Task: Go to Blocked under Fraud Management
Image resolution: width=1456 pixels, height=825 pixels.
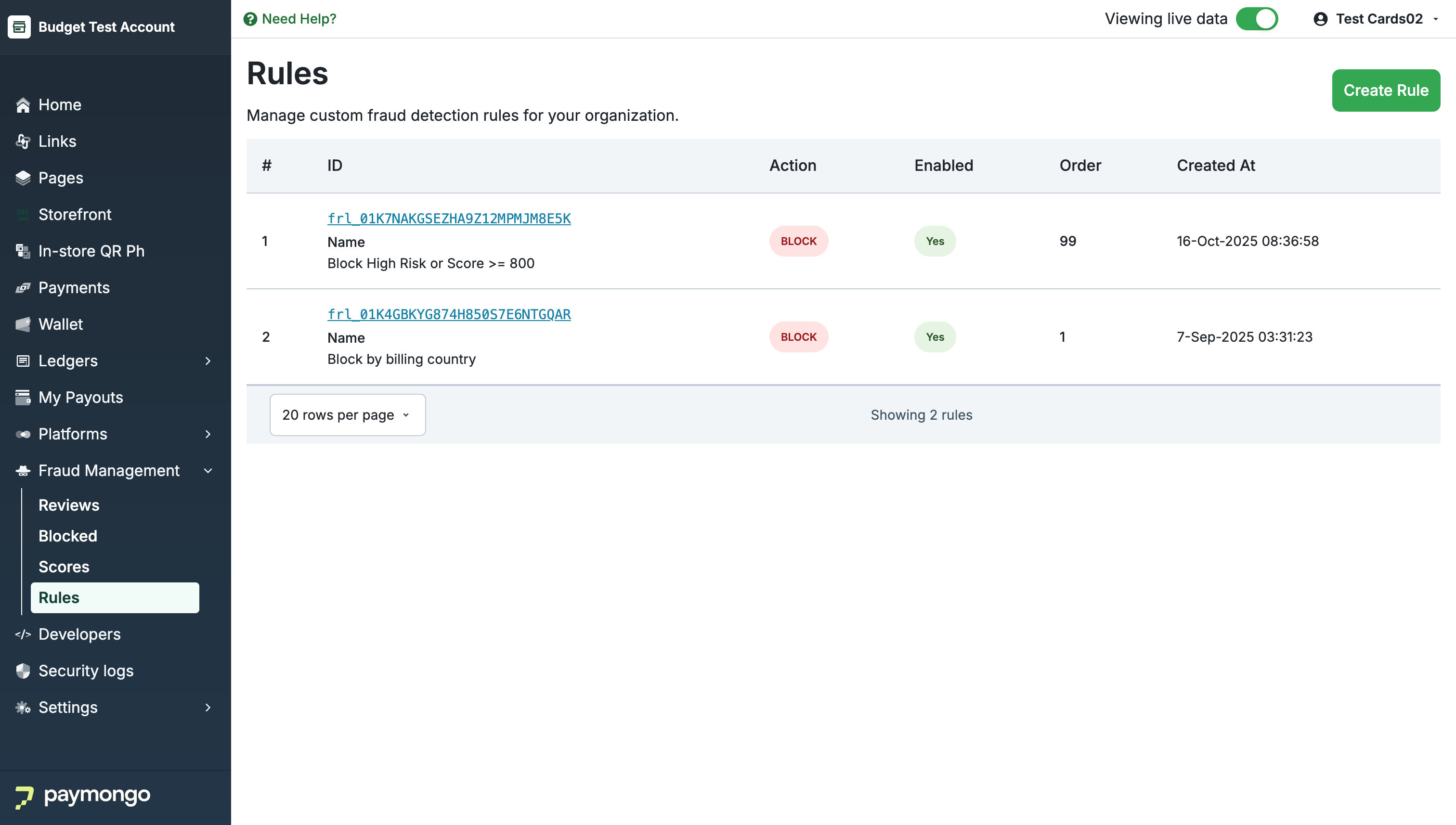Action: coord(68,536)
